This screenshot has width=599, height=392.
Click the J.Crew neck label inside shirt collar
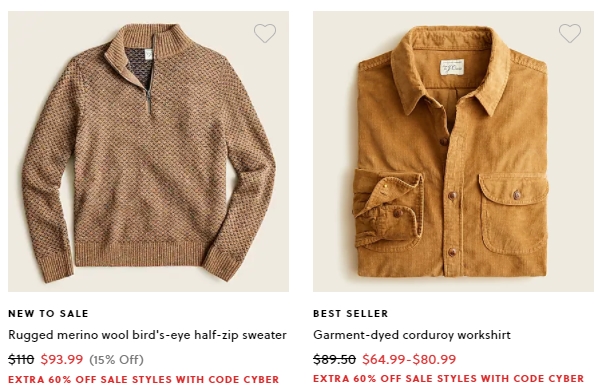(452, 68)
